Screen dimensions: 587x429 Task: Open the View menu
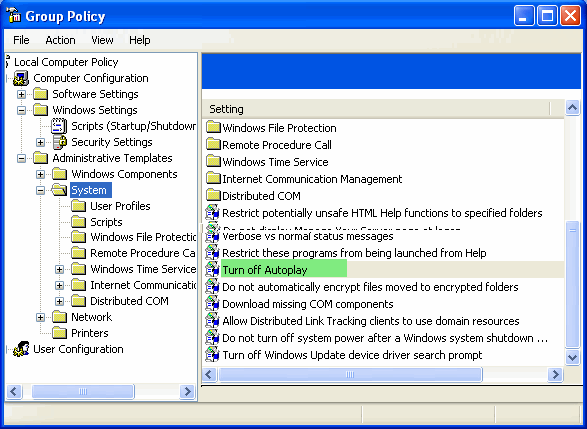coord(102,40)
